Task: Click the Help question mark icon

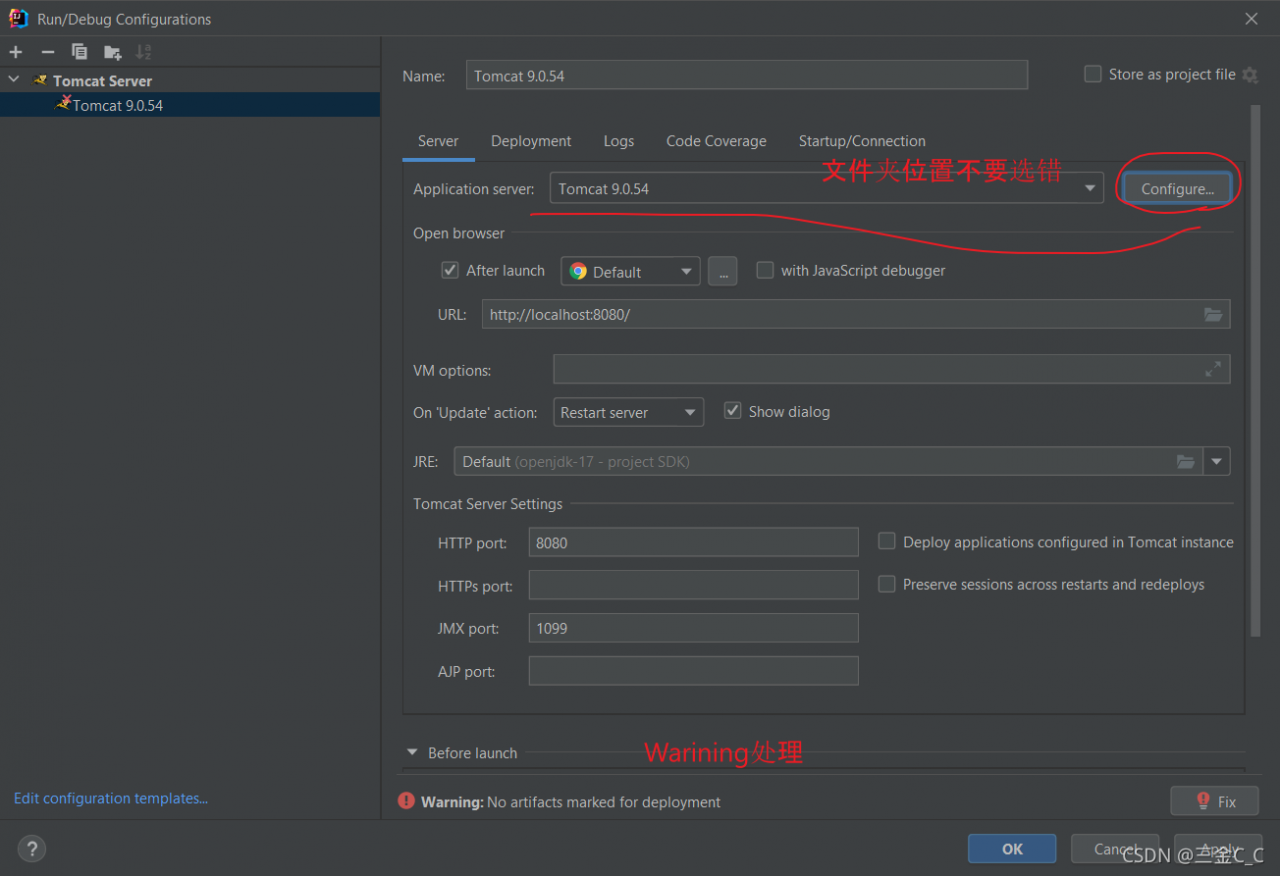Action: pyautogui.click(x=31, y=849)
